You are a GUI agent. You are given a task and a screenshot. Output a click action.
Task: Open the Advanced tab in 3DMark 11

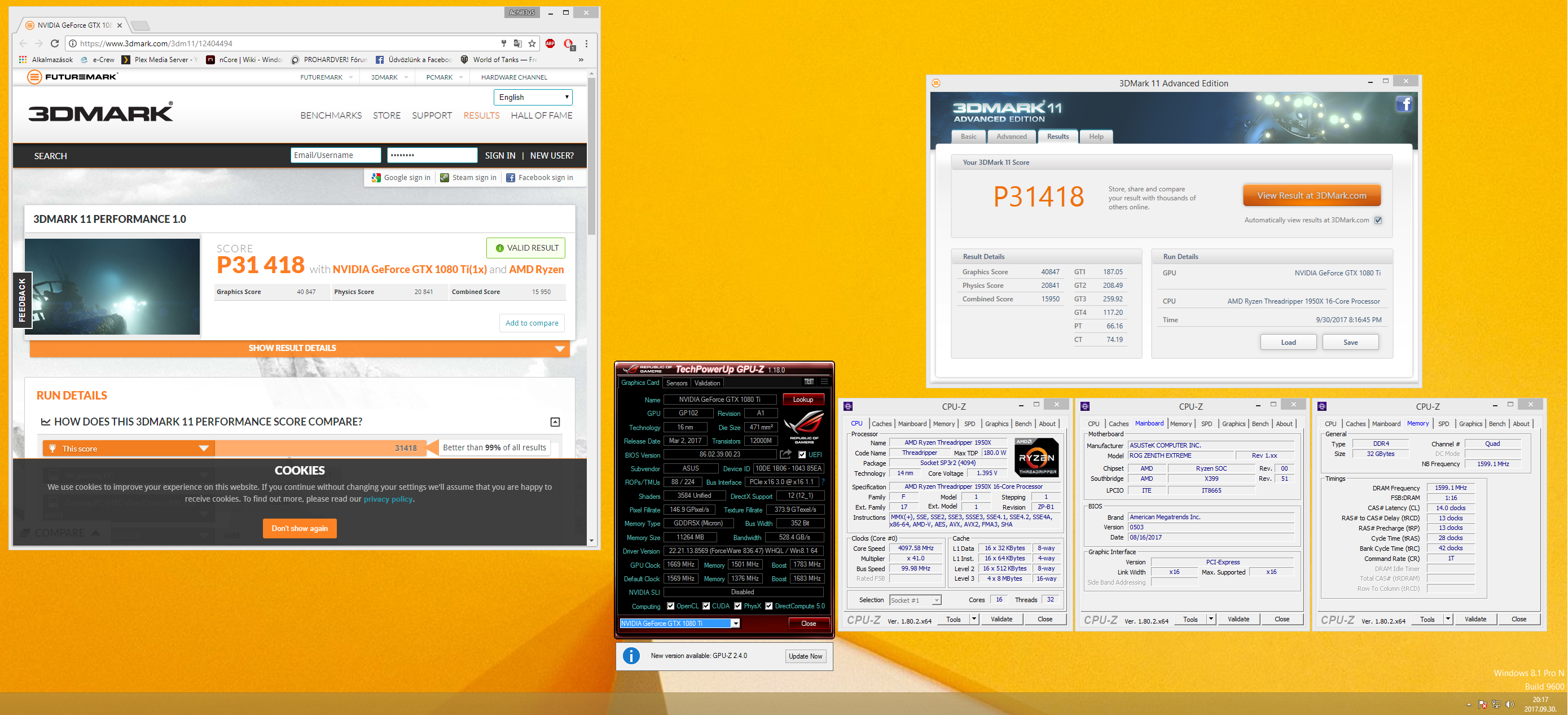click(x=1011, y=137)
